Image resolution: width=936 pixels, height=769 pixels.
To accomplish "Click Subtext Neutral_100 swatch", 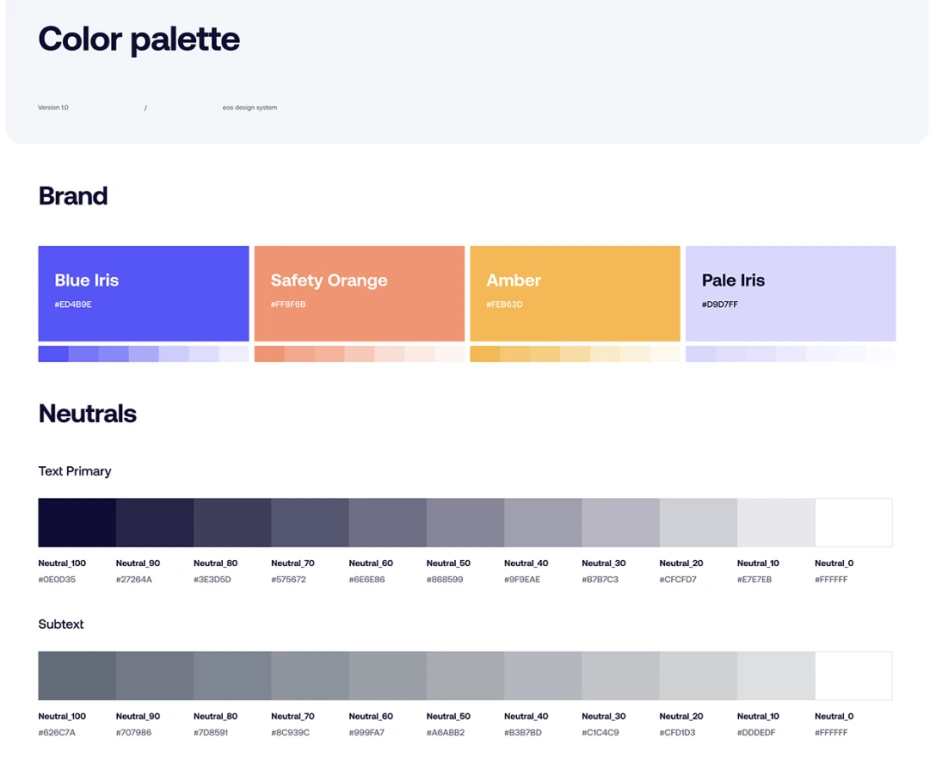I will pyautogui.click(x=77, y=676).
